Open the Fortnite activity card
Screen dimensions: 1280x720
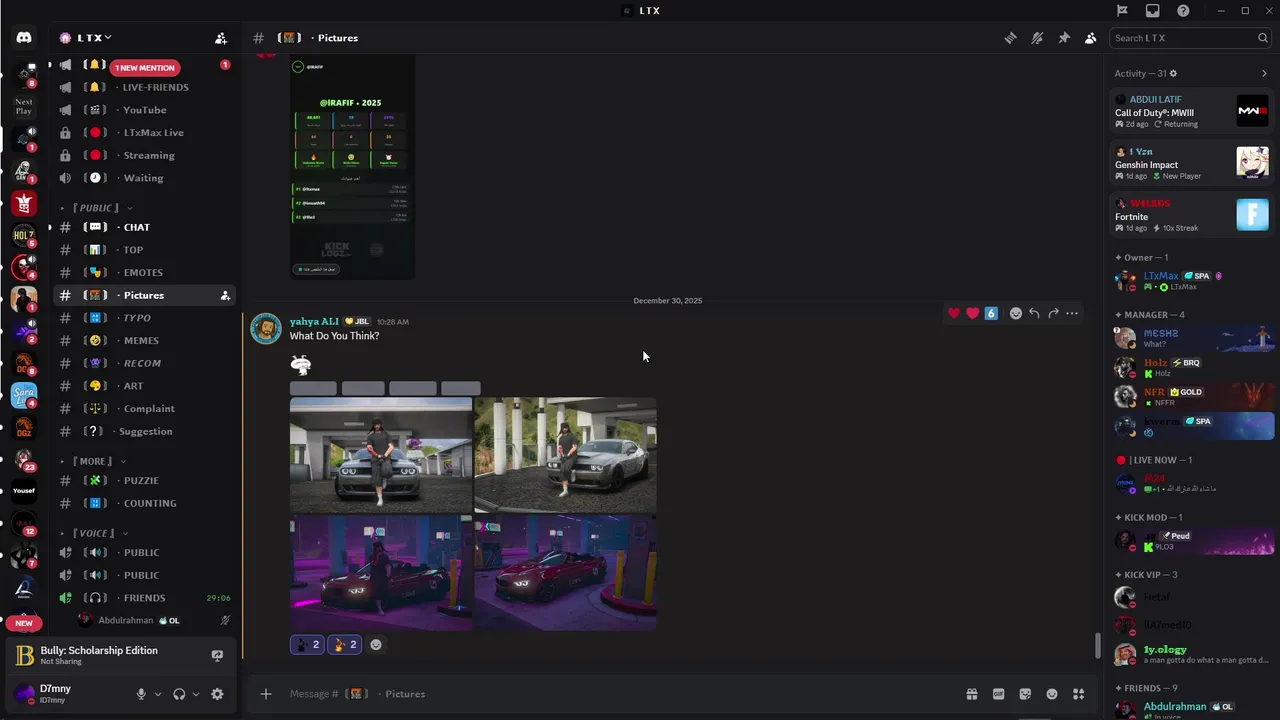(1191, 215)
